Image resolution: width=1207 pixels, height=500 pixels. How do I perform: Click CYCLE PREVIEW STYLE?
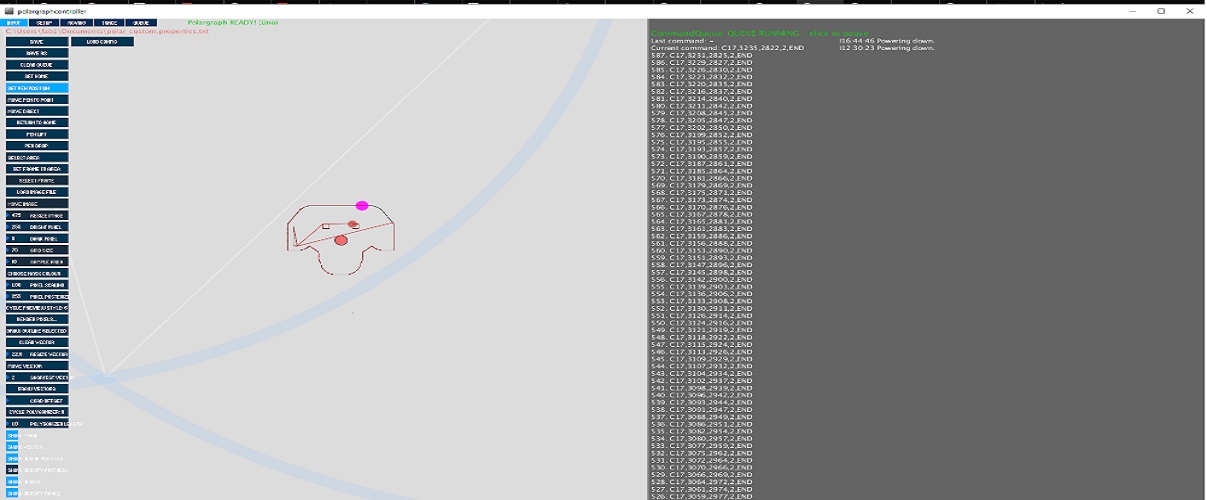(37, 308)
